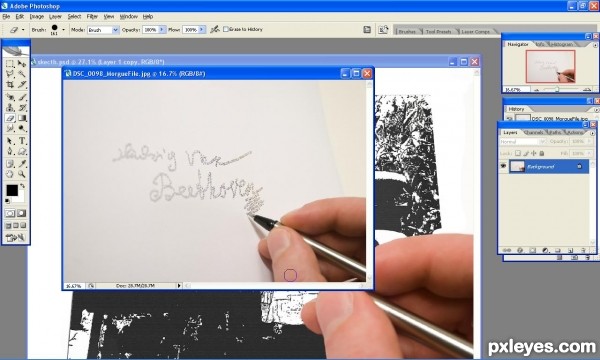Image resolution: width=600 pixels, height=360 pixels.
Task: Create new adjustment layer button
Action: pos(545,250)
